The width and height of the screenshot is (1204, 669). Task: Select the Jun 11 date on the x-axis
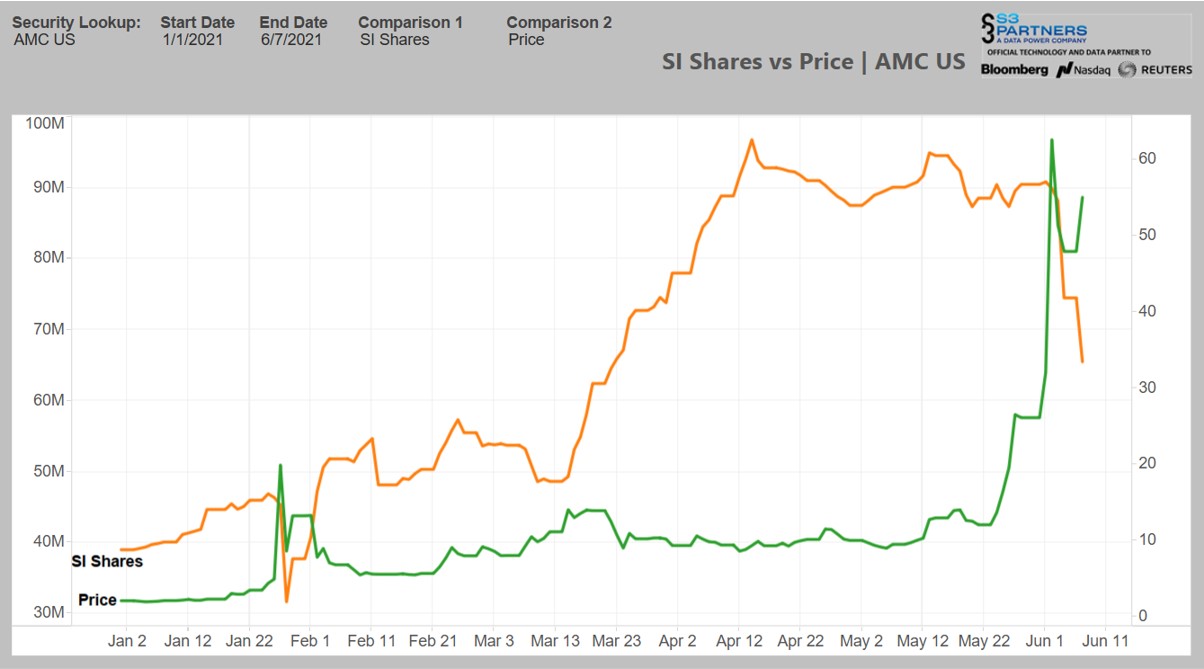point(1106,641)
